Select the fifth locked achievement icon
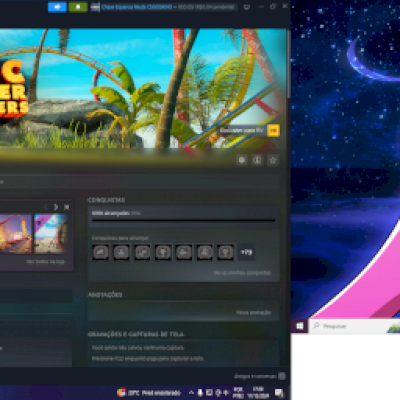 [x=184, y=252]
